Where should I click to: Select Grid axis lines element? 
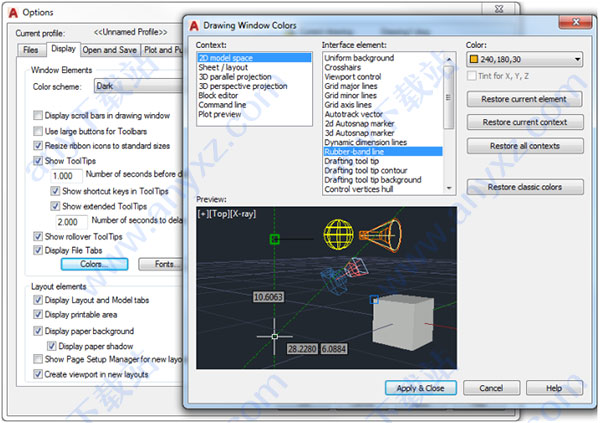tap(383, 105)
